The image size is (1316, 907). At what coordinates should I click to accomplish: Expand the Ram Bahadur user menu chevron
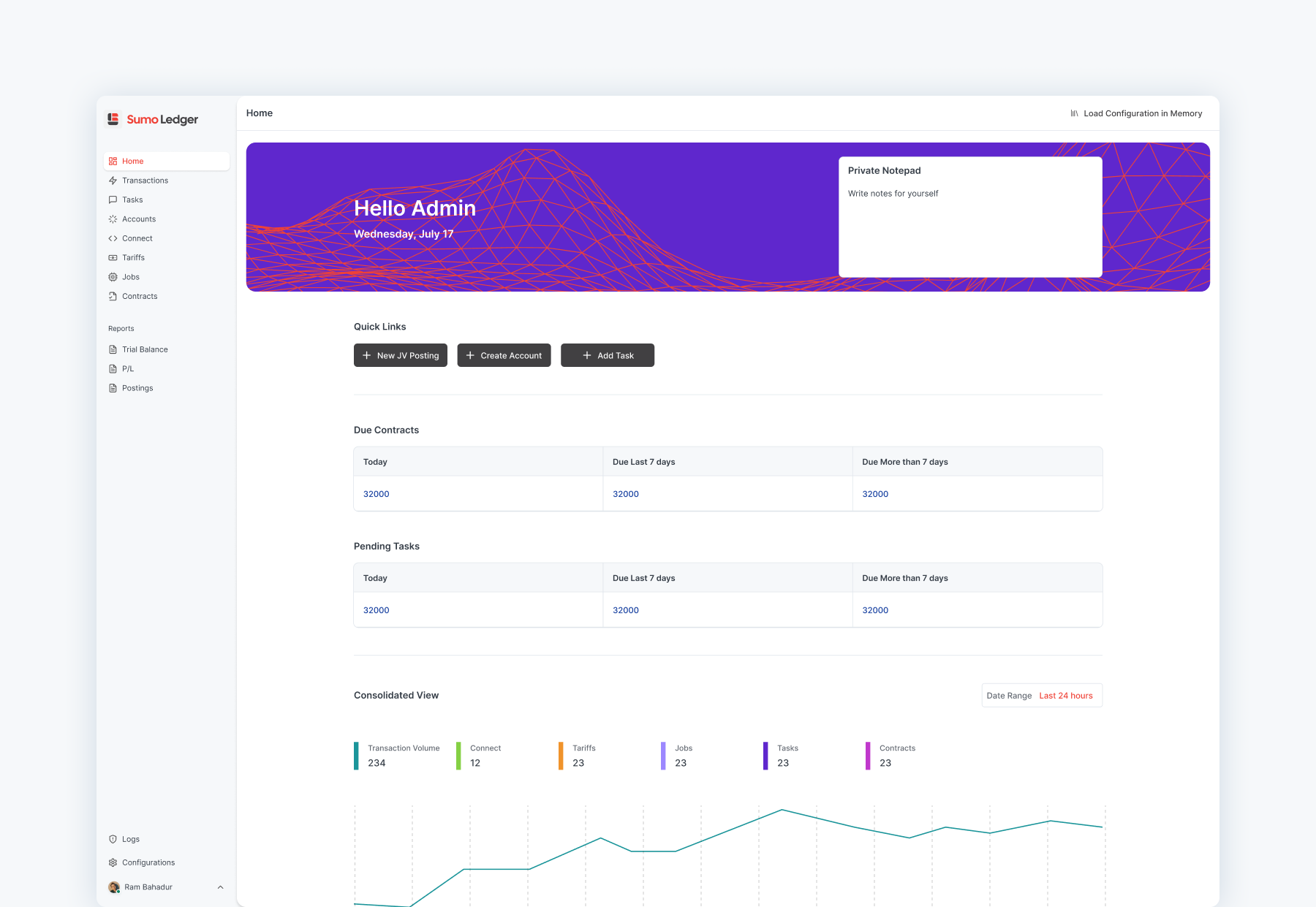220,887
